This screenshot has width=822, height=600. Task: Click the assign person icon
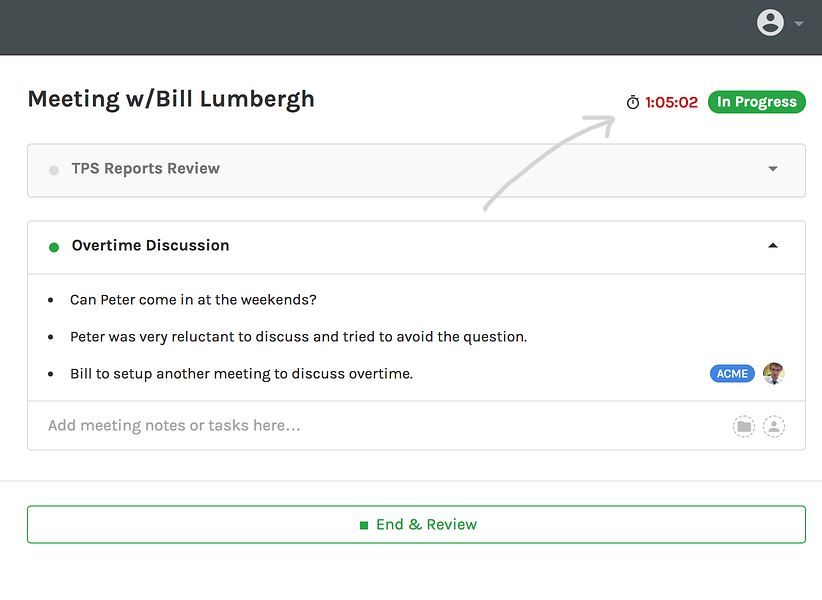click(x=774, y=427)
